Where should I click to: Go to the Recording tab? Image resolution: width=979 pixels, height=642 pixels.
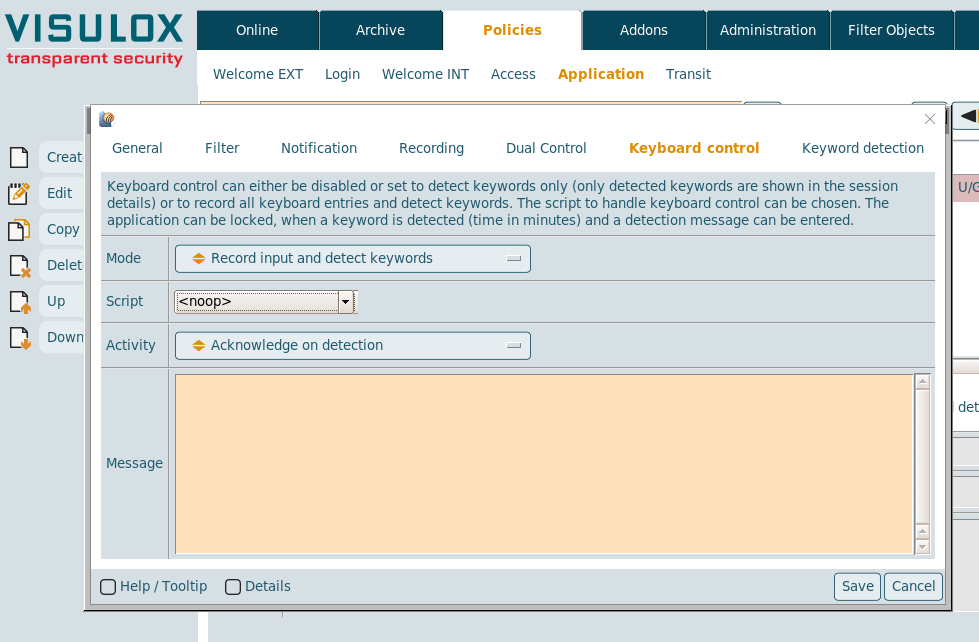point(431,148)
